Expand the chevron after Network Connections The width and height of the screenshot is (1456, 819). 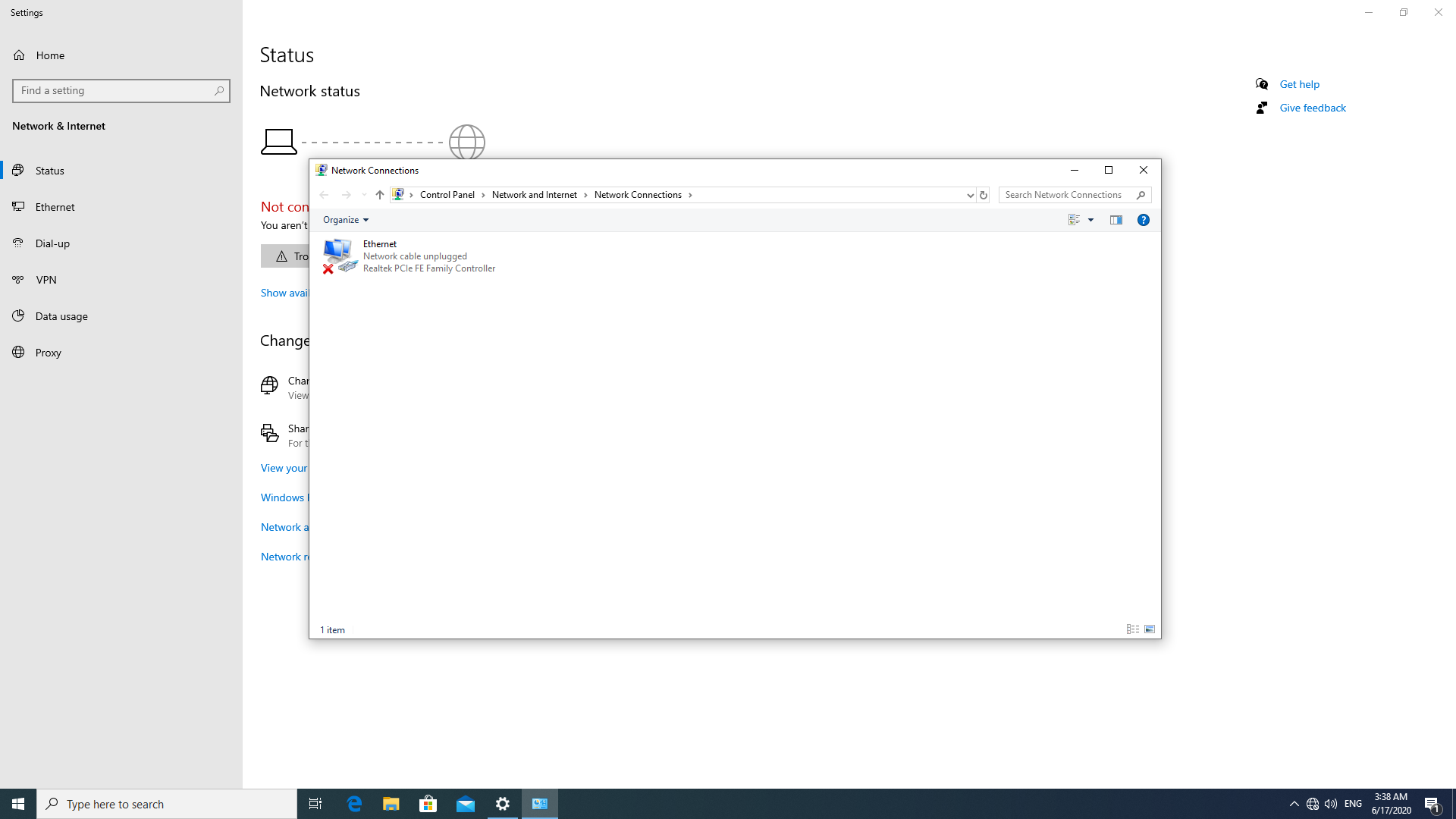click(x=690, y=195)
